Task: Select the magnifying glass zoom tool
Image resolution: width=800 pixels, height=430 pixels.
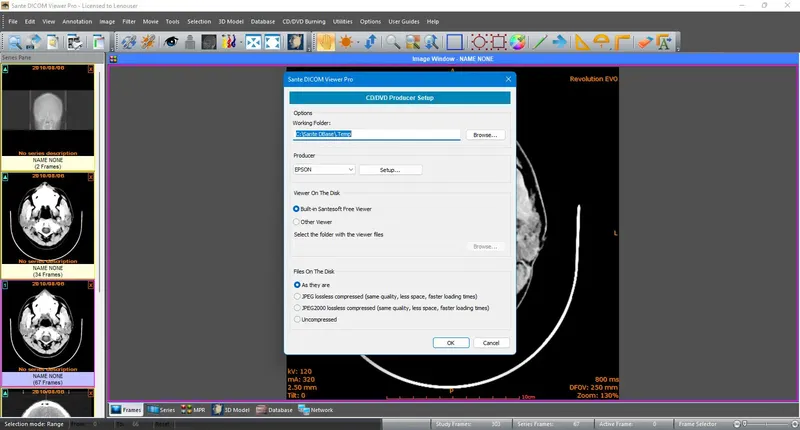Action: coord(393,42)
